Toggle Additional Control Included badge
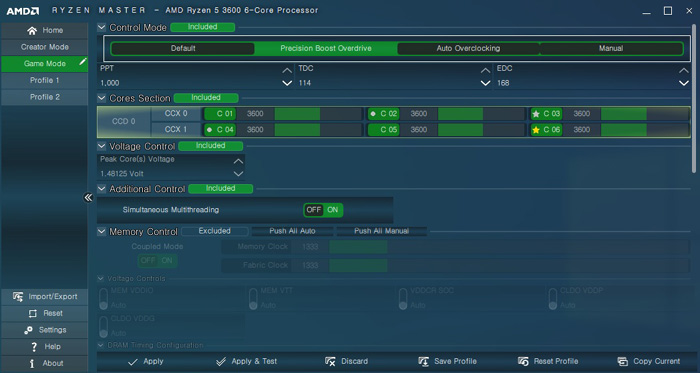The width and height of the screenshot is (700, 373). pos(221,189)
